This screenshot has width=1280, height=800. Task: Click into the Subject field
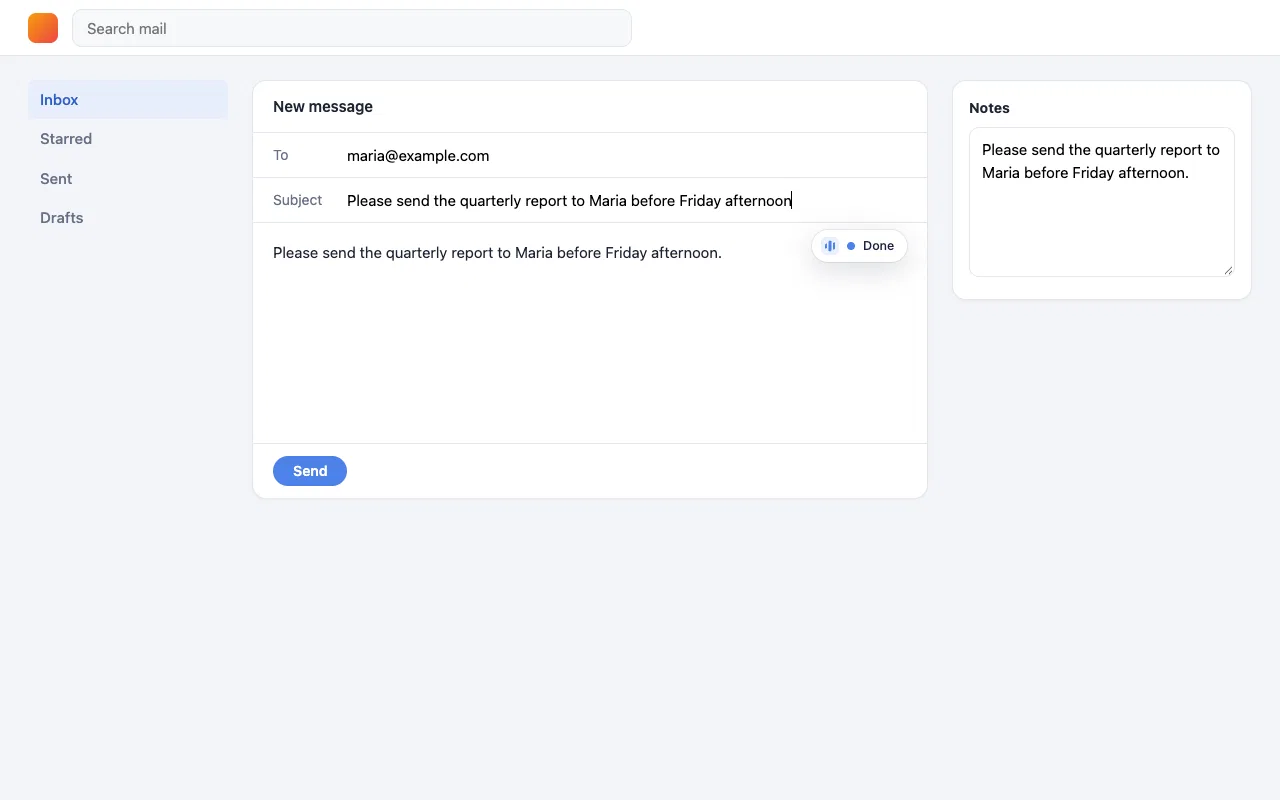[627, 201]
